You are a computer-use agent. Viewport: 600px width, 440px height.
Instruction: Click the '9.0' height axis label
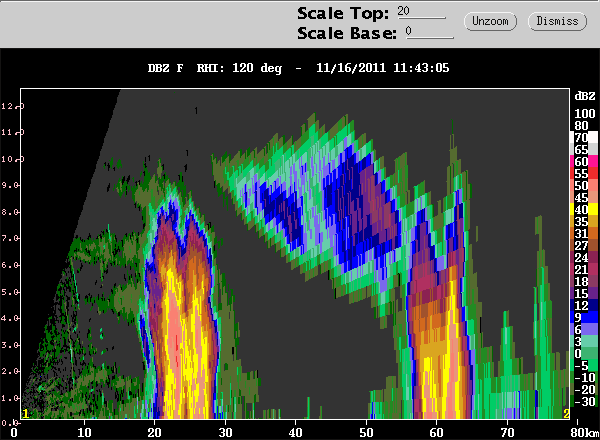[x=11, y=185]
